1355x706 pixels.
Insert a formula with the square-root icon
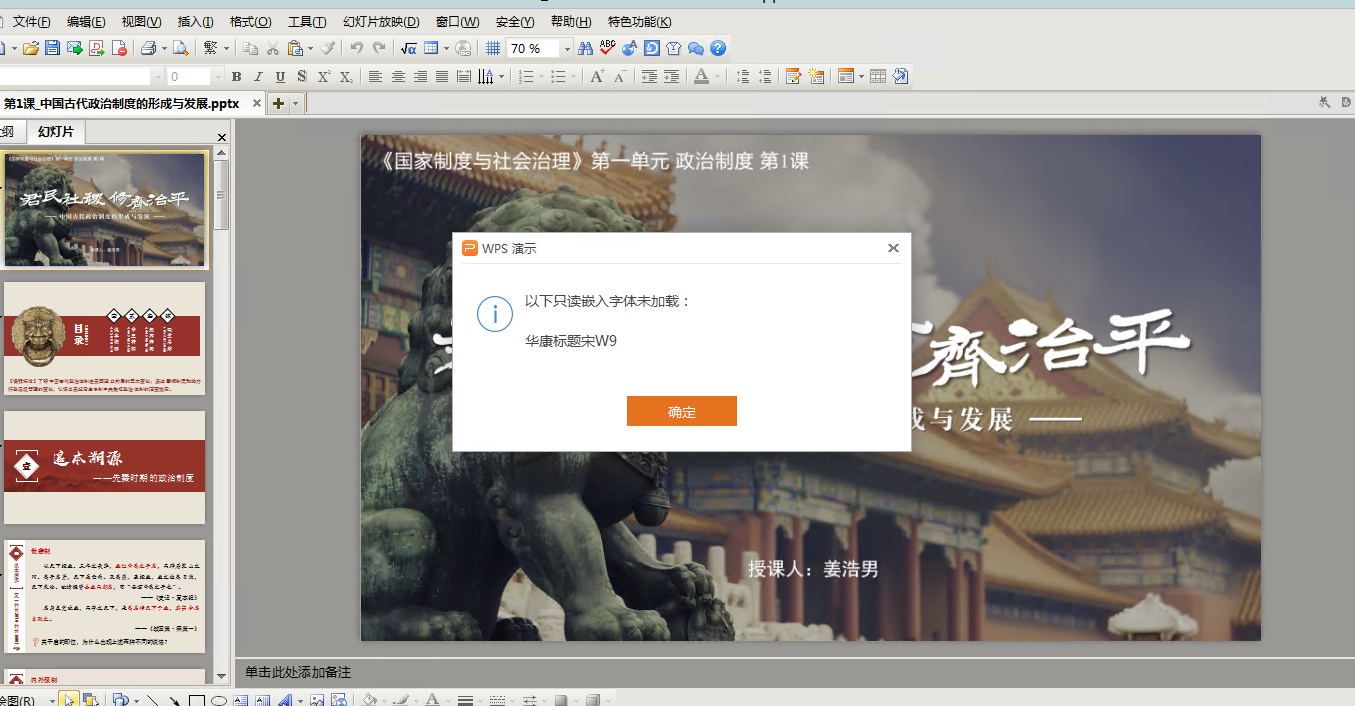pyautogui.click(x=409, y=48)
